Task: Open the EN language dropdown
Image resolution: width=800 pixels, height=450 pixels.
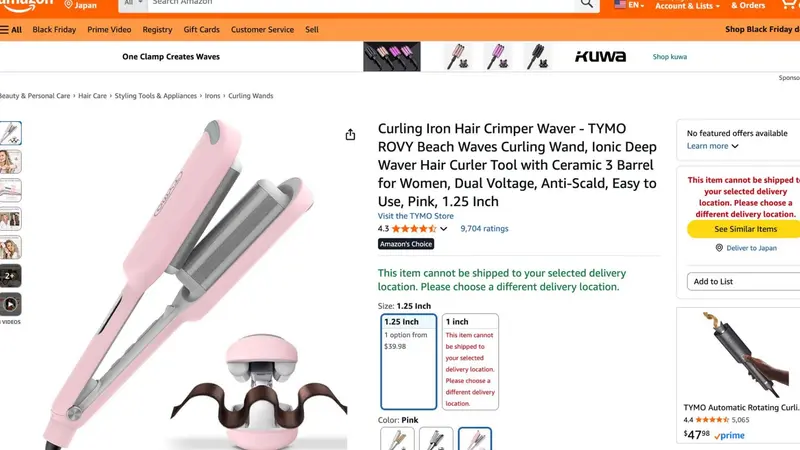Action: 629,5
